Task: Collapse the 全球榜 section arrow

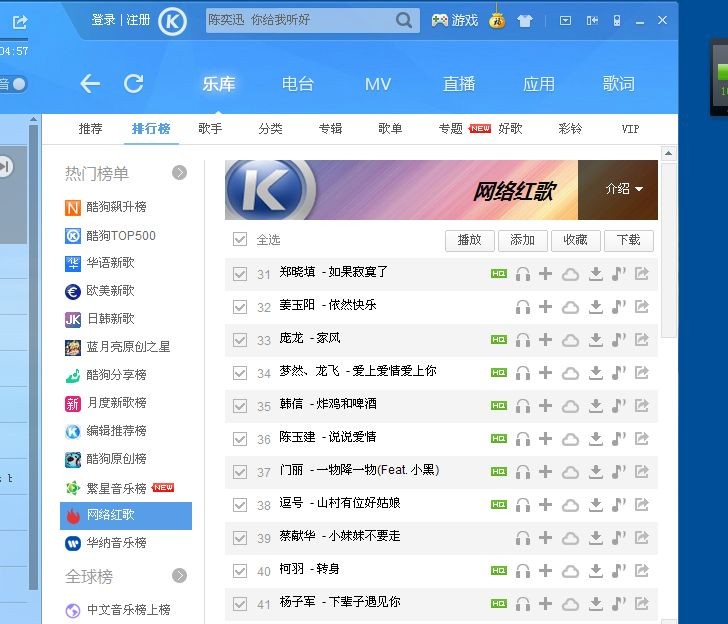Action: click(179, 576)
